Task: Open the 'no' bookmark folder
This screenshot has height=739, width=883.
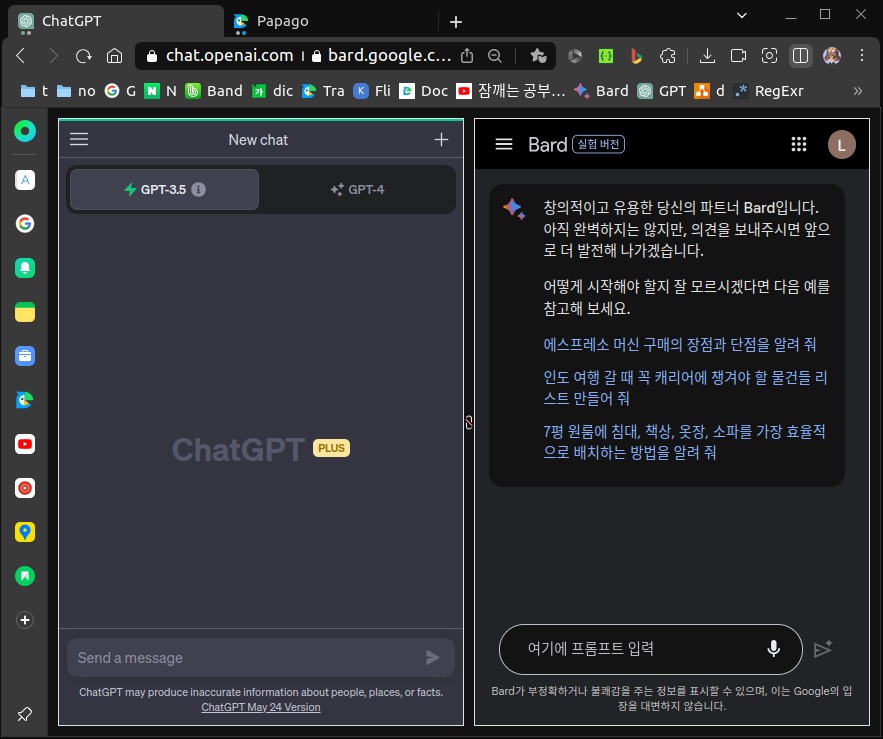Action: tap(77, 91)
